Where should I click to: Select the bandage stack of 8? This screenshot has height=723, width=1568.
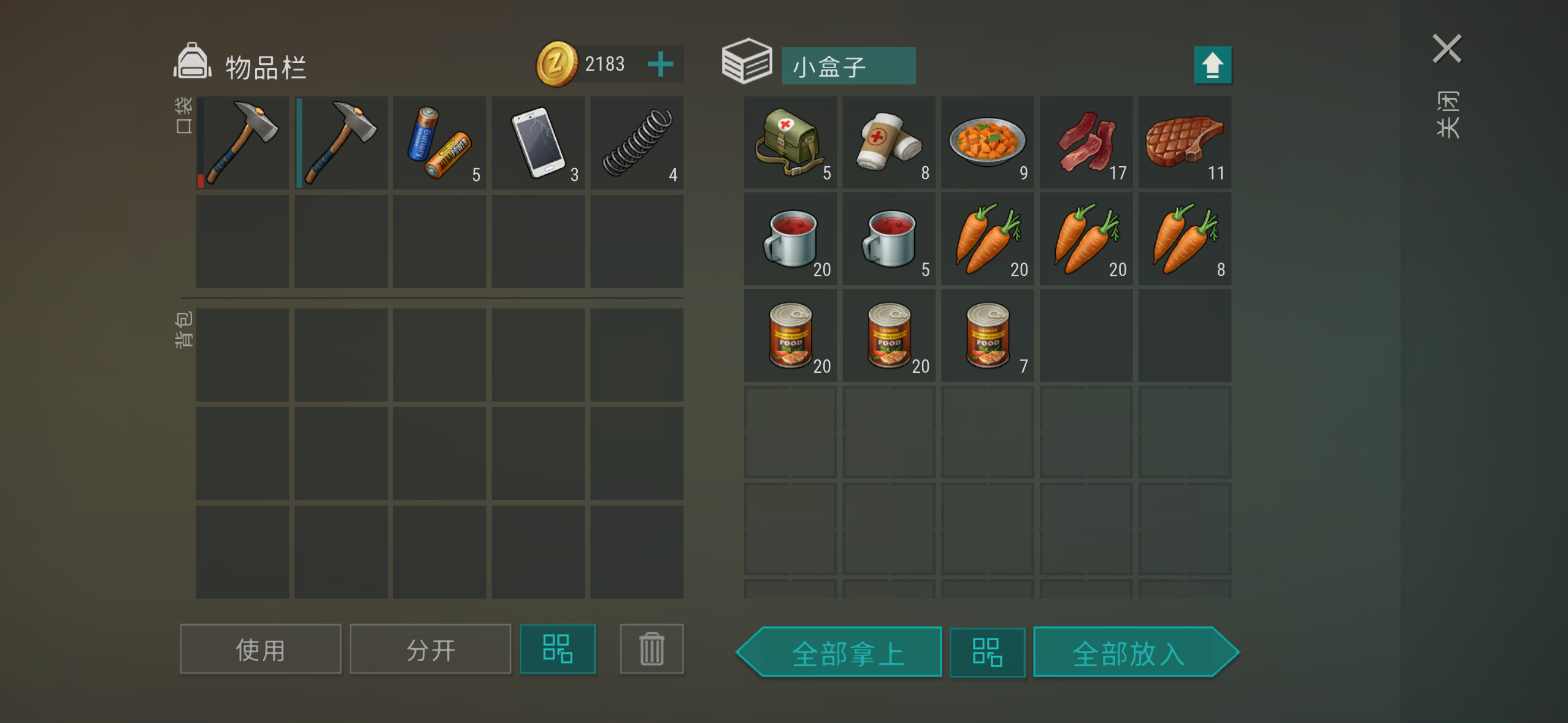coord(889,142)
